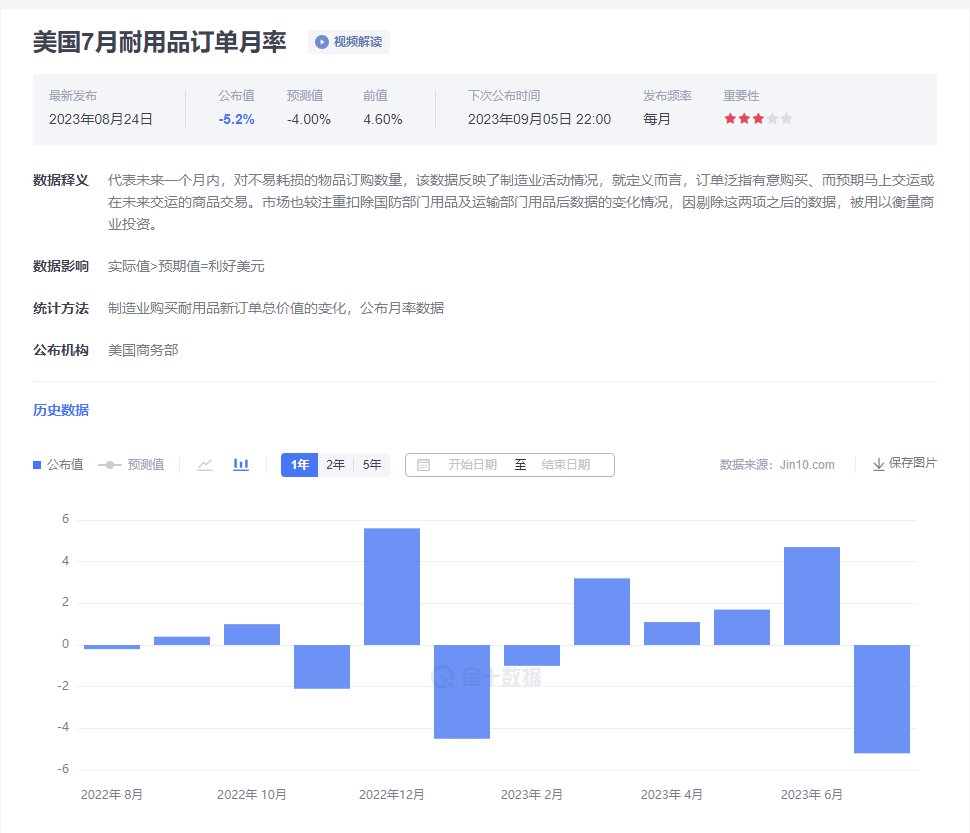Click the watermark logo icon on the chart
Viewport: 970px width, 833px height.
(x=446, y=676)
